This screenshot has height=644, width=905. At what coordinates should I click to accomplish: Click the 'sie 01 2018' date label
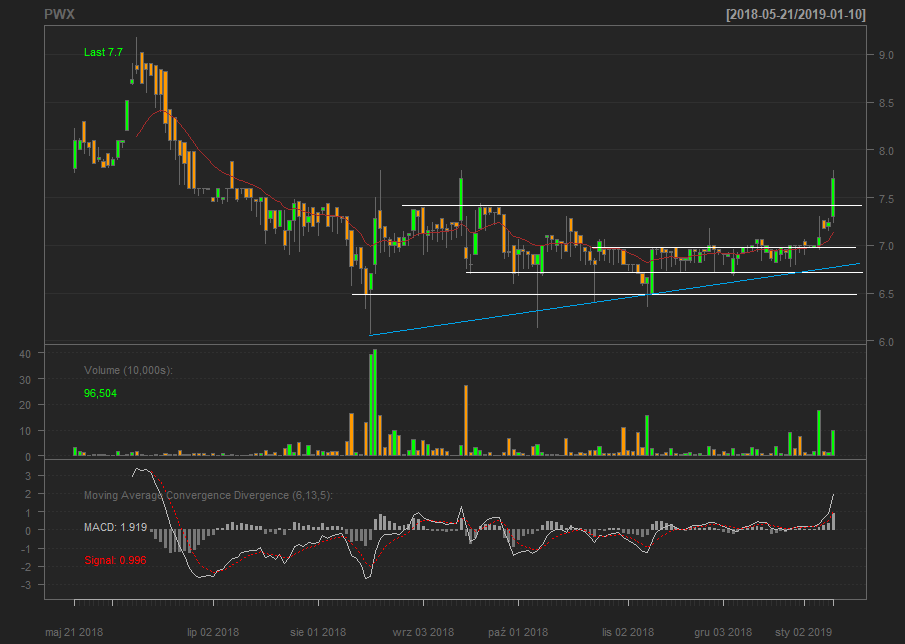click(318, 632)
